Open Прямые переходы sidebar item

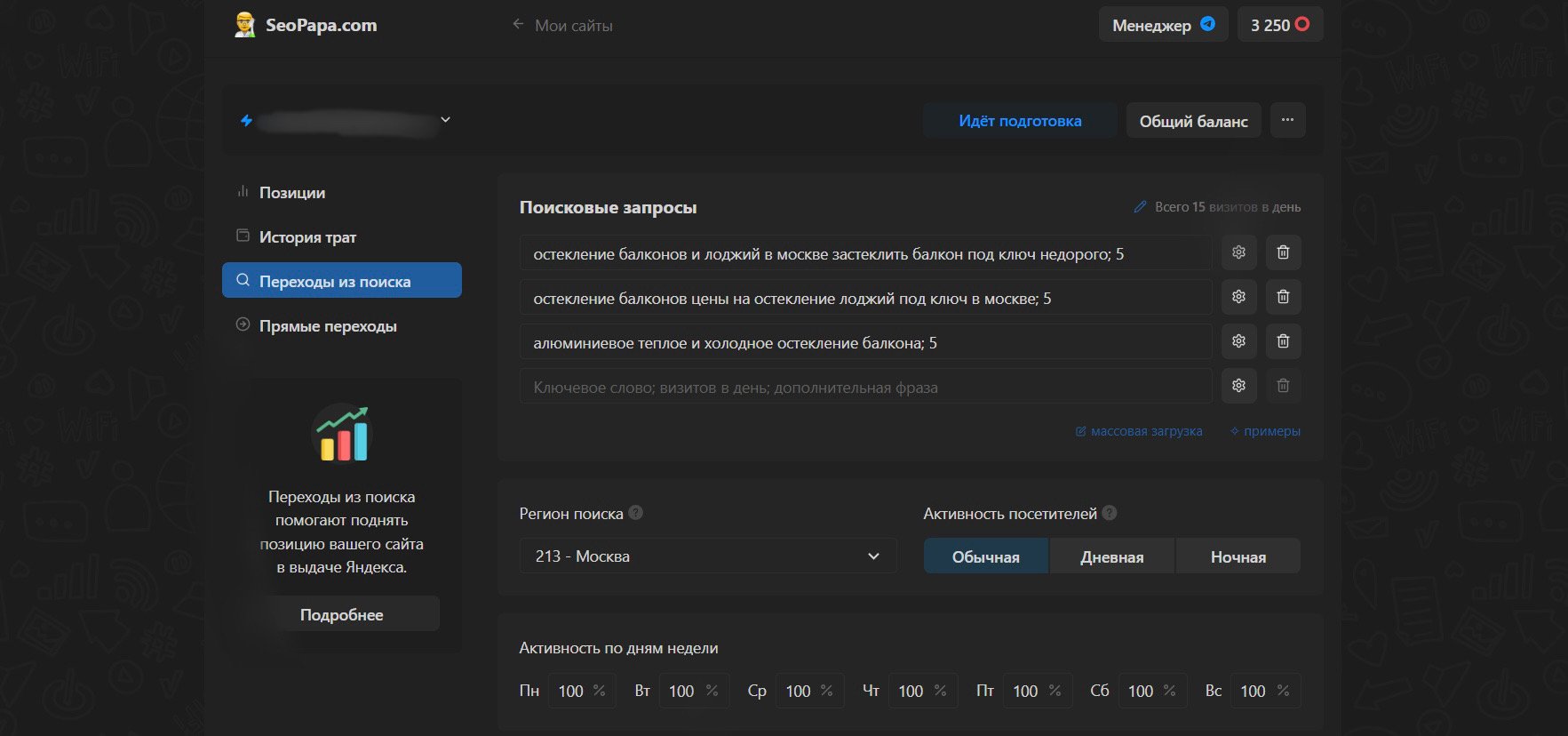[327, 326]
